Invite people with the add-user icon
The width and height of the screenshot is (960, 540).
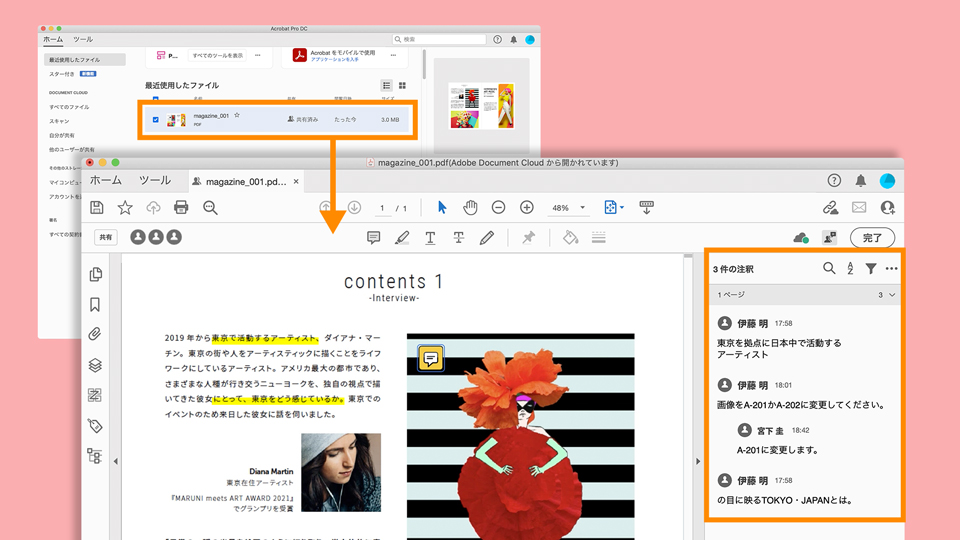tap(887, 208)
